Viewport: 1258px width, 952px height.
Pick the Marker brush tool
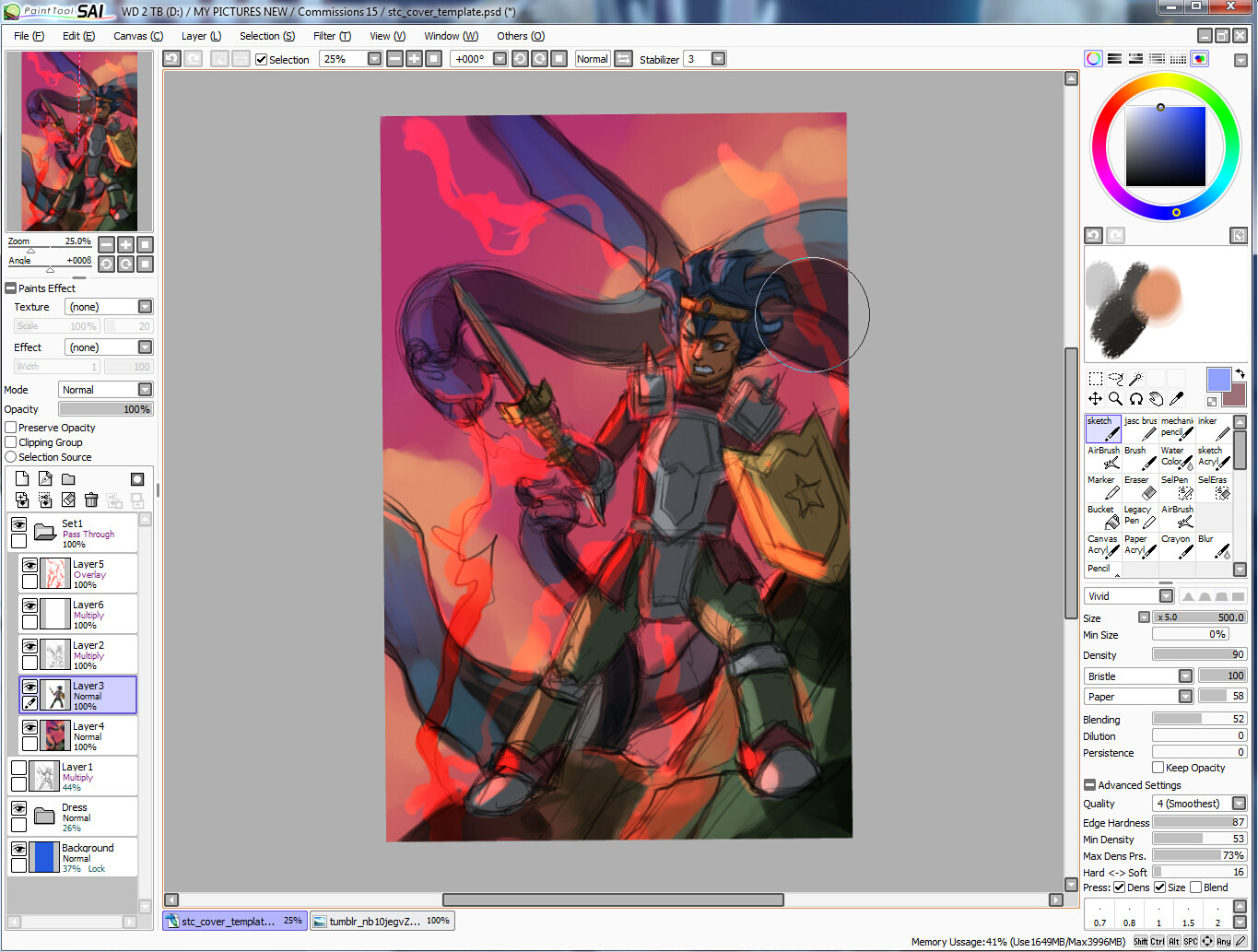tap(1102, 487)
